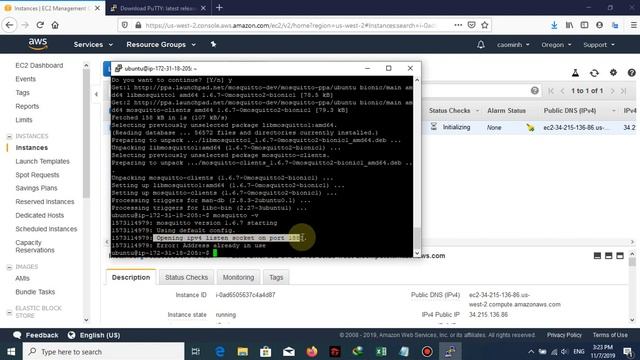Open the taskbar Task View icon
This screenshot has width=640, height=360.
[x=196, y=351]
